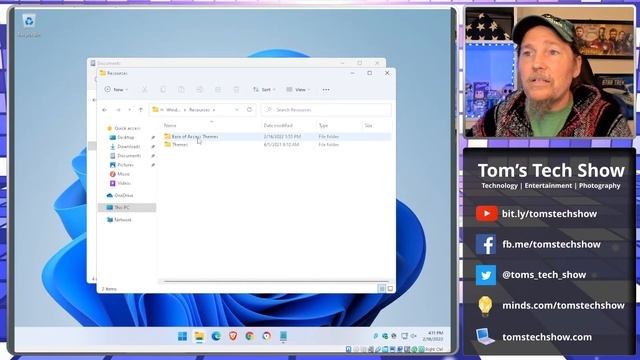
Task: Select OneDrive in navigation pane
Action: (120, 196)
